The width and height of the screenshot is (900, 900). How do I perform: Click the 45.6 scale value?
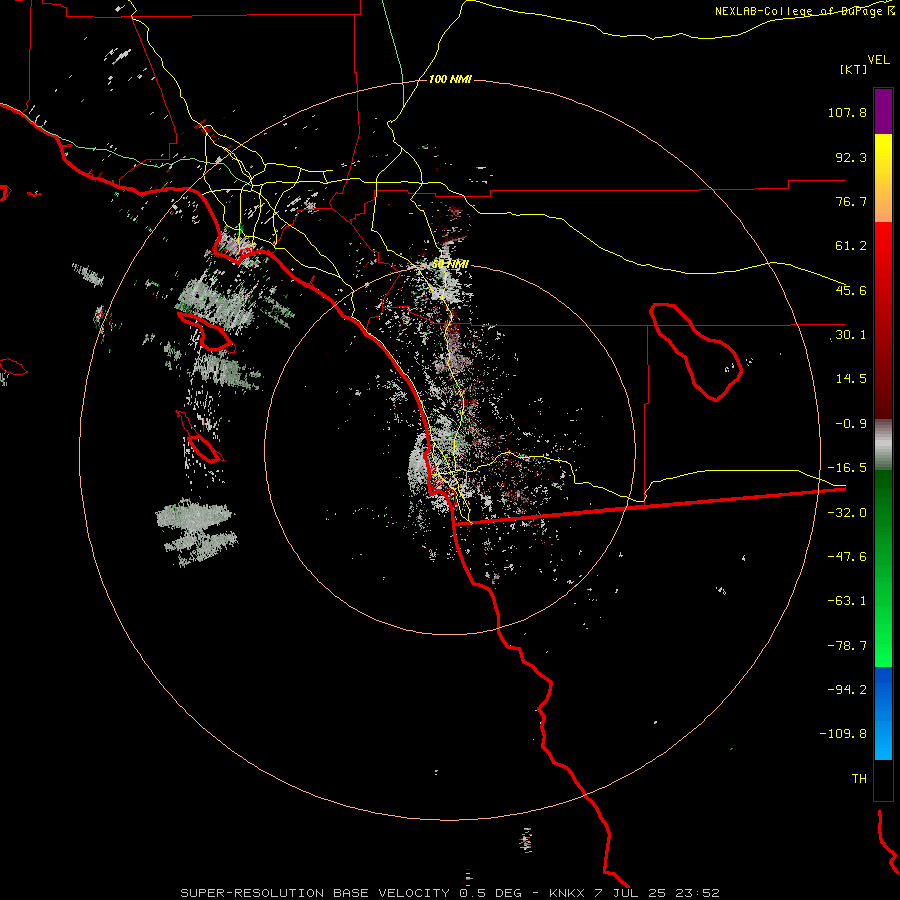[851, 290]
